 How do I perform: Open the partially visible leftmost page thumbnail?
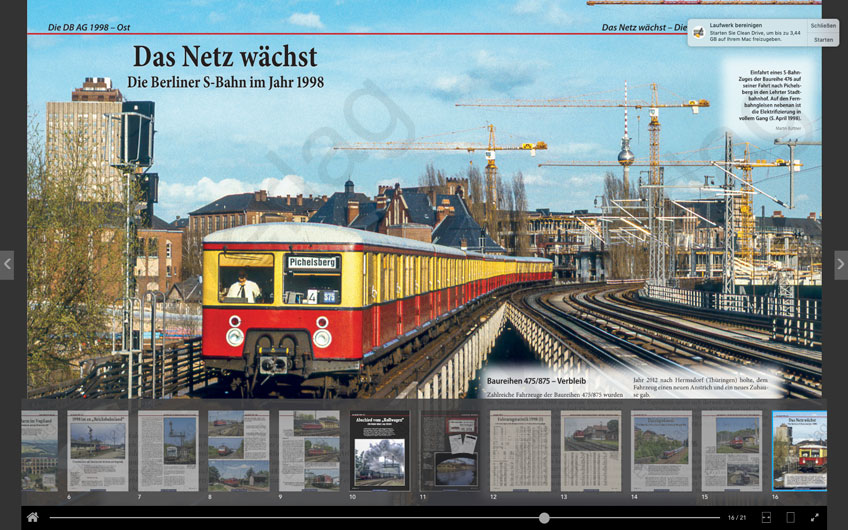(x=39, y=450)
